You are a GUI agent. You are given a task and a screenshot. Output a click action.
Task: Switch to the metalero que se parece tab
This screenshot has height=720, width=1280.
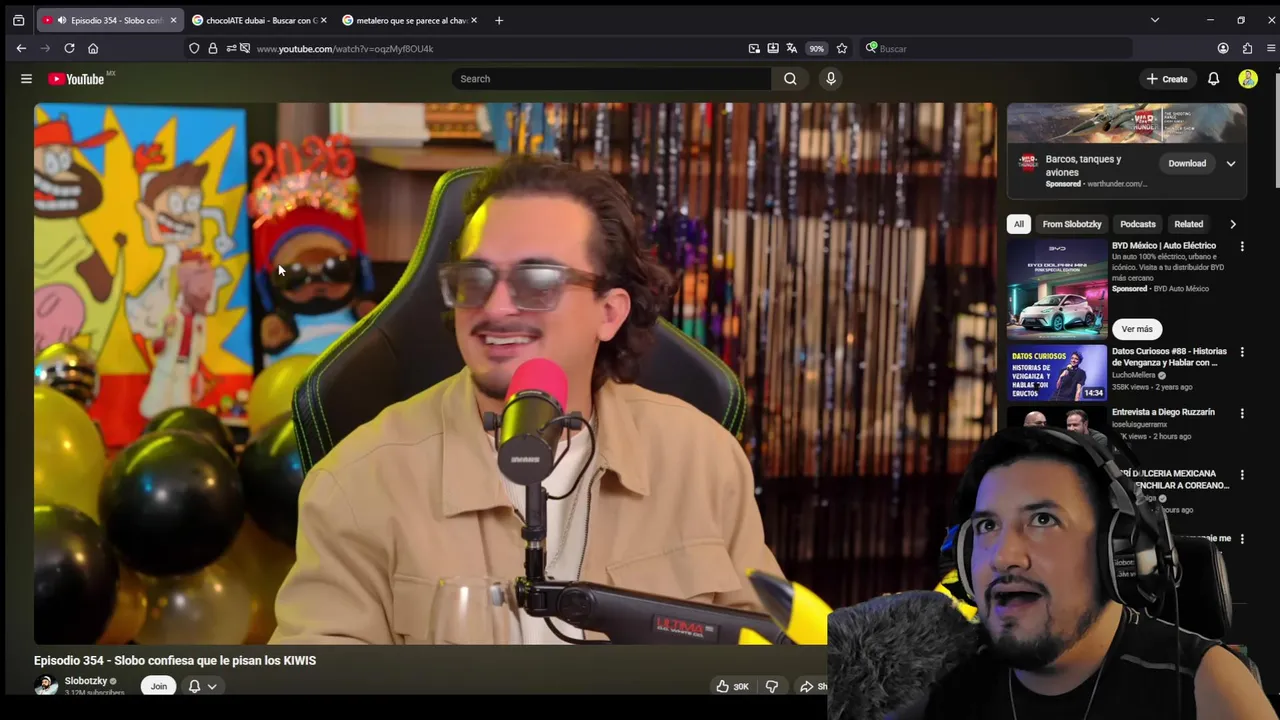click(x=411, y=20)
